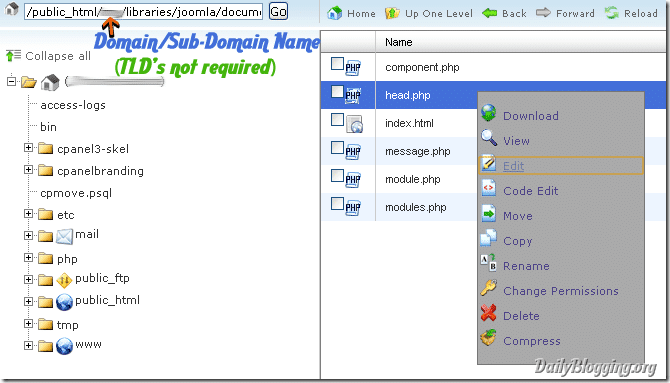Select the modules.php file name

point(416,207)
